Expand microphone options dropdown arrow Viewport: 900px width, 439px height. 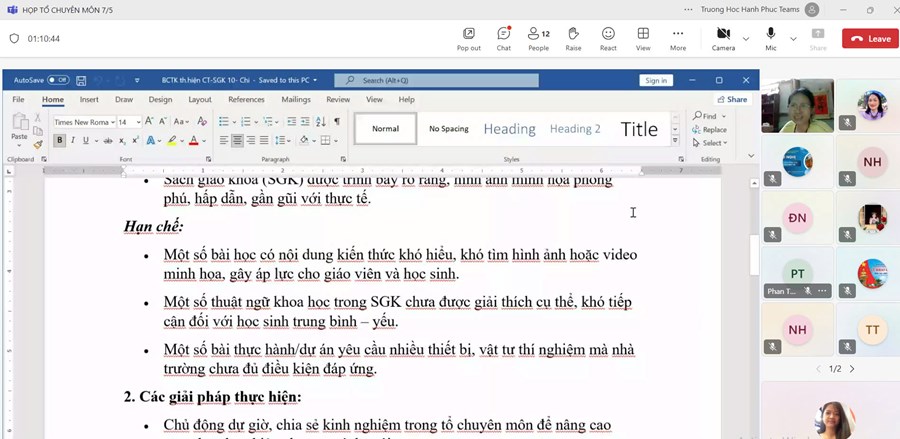[x=793, y=39]
